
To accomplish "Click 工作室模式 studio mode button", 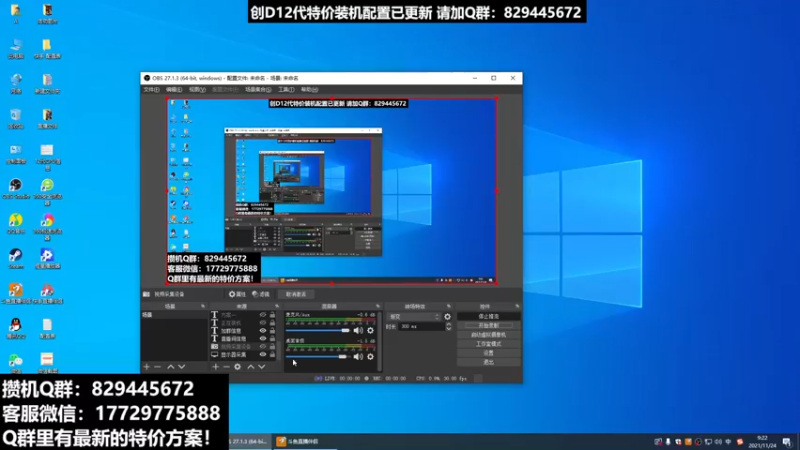I will (488, 344).
